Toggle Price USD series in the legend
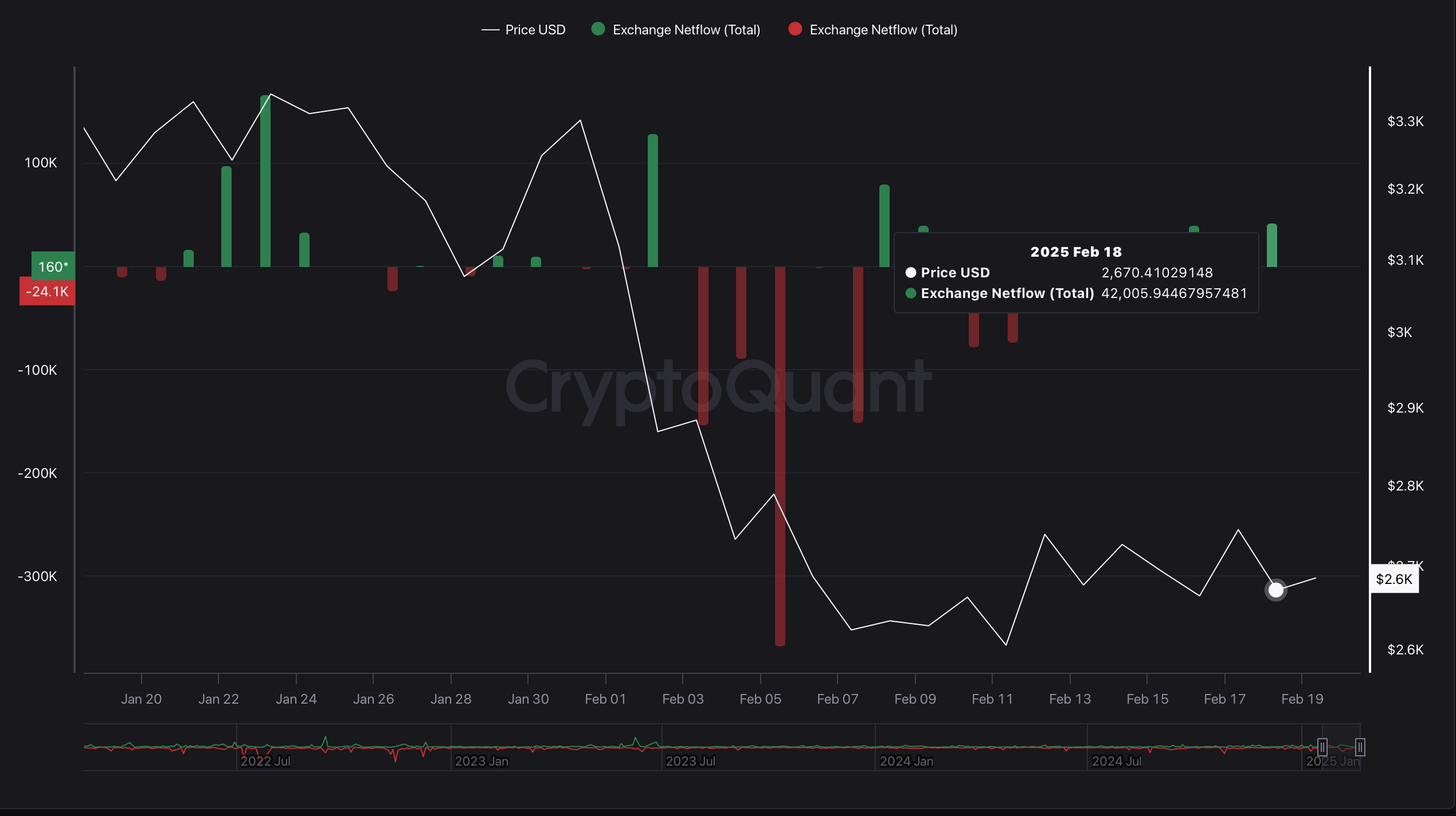This screenshot has height=816, width=1456. tap(535, 30)
